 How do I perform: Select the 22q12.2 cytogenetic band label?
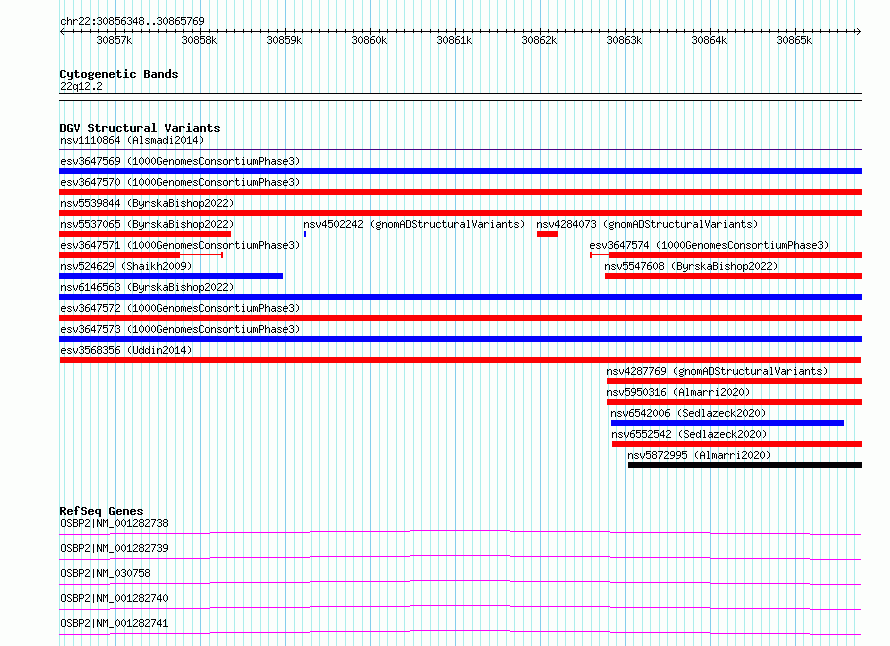(x=81, y=86)
